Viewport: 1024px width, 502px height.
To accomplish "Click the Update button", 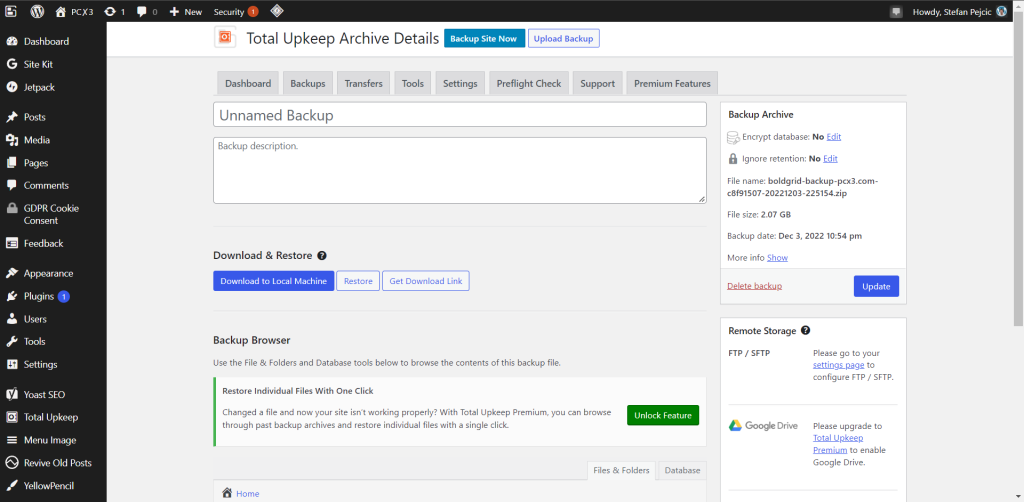I will coord(876,286).
